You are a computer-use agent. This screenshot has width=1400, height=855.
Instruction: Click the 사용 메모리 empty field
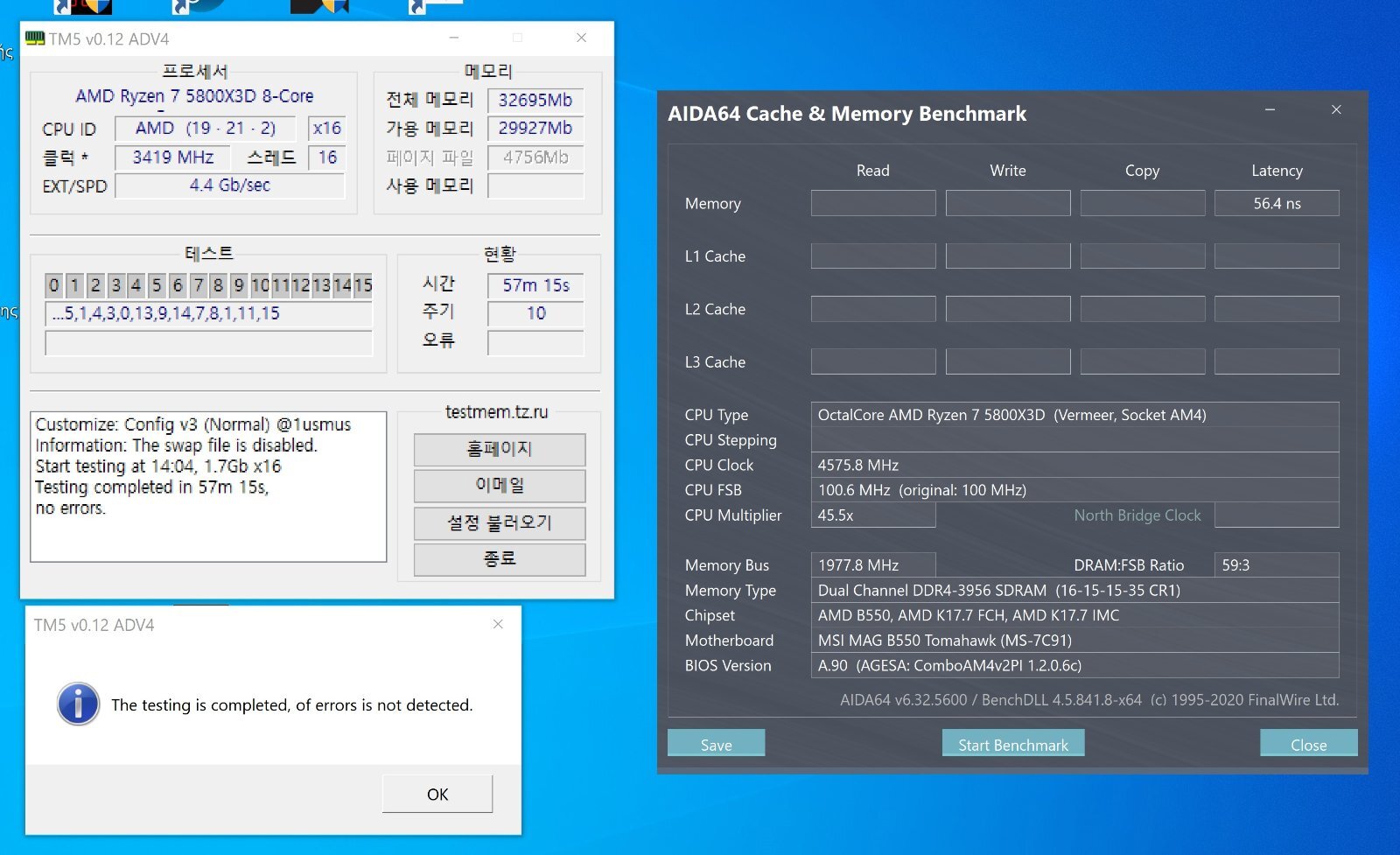click(x=535, y=186)
